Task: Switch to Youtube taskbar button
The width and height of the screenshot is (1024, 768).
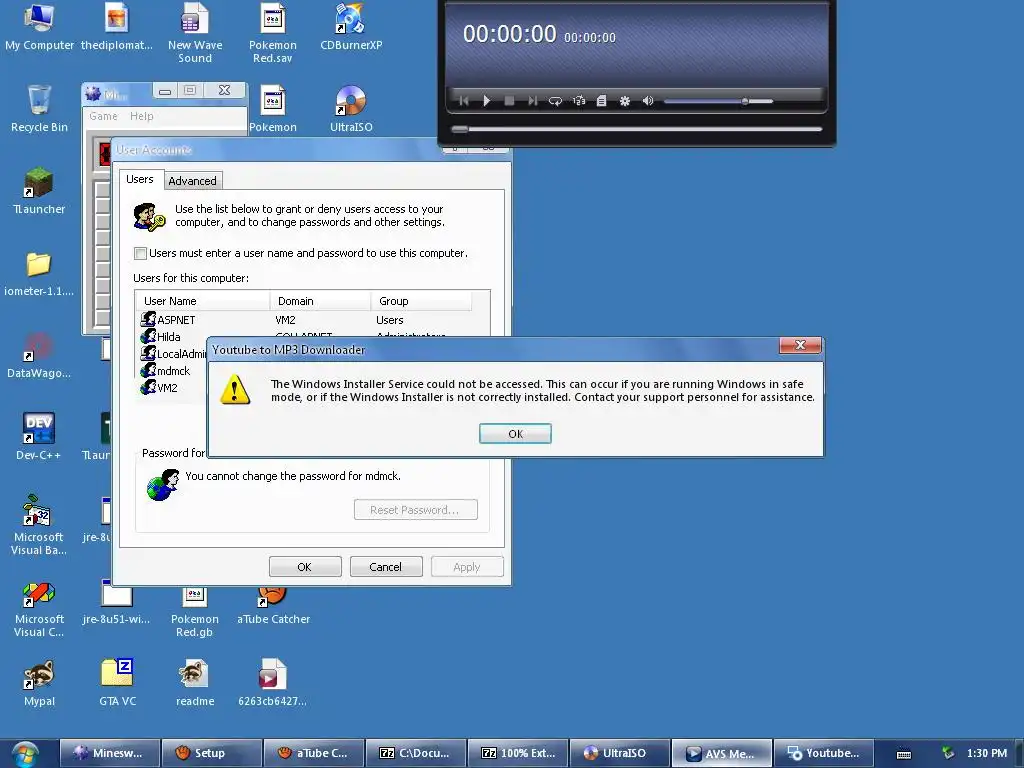Action: click(823, 753)
